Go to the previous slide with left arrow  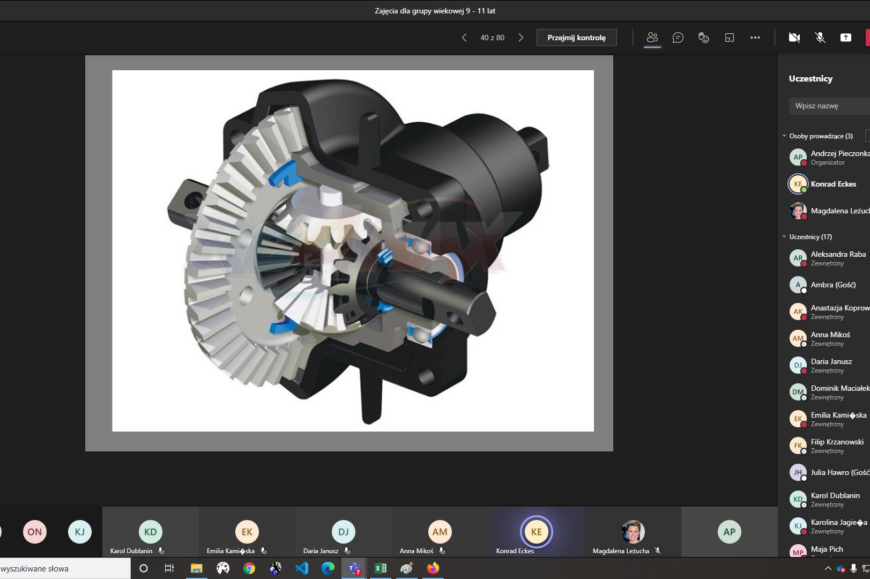tap(464, 38)
